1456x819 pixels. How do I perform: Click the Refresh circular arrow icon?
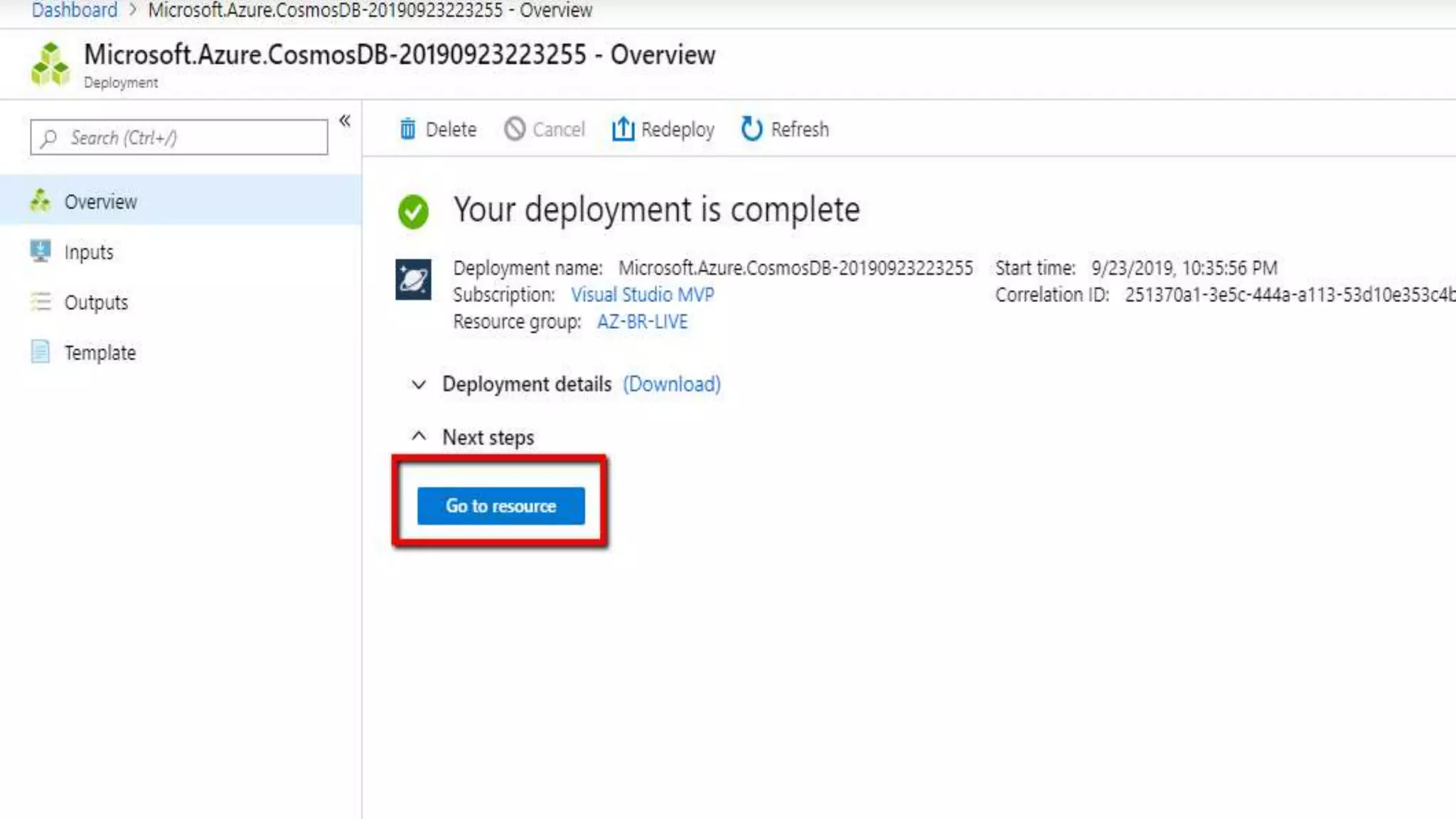[751, 129]
